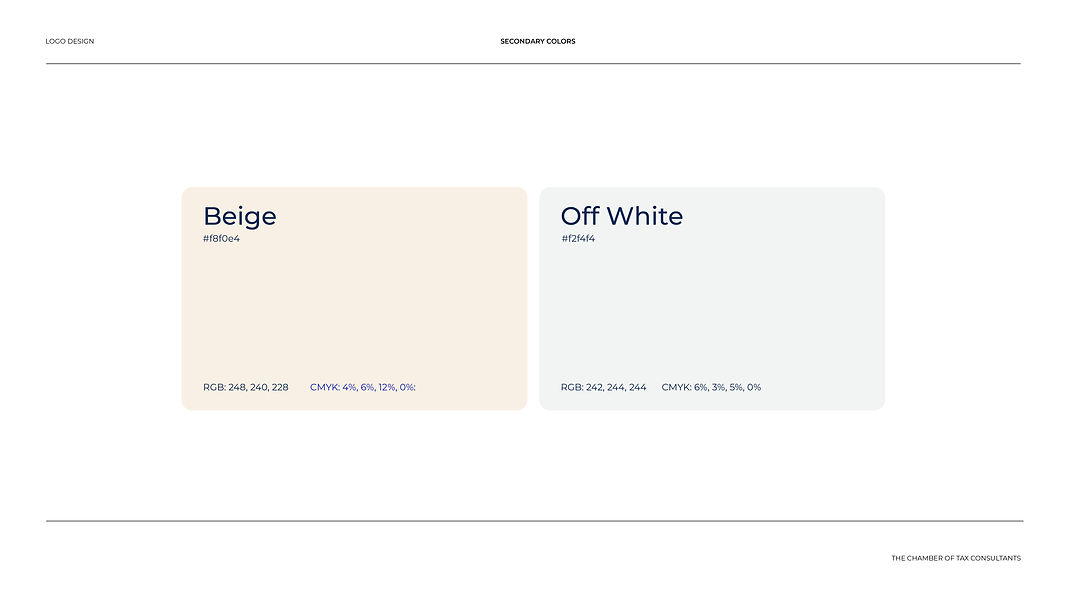This screenshot has width=1069, height=600.
Task: Select the #f8f0e4 hex code
Action: [222, 239]
